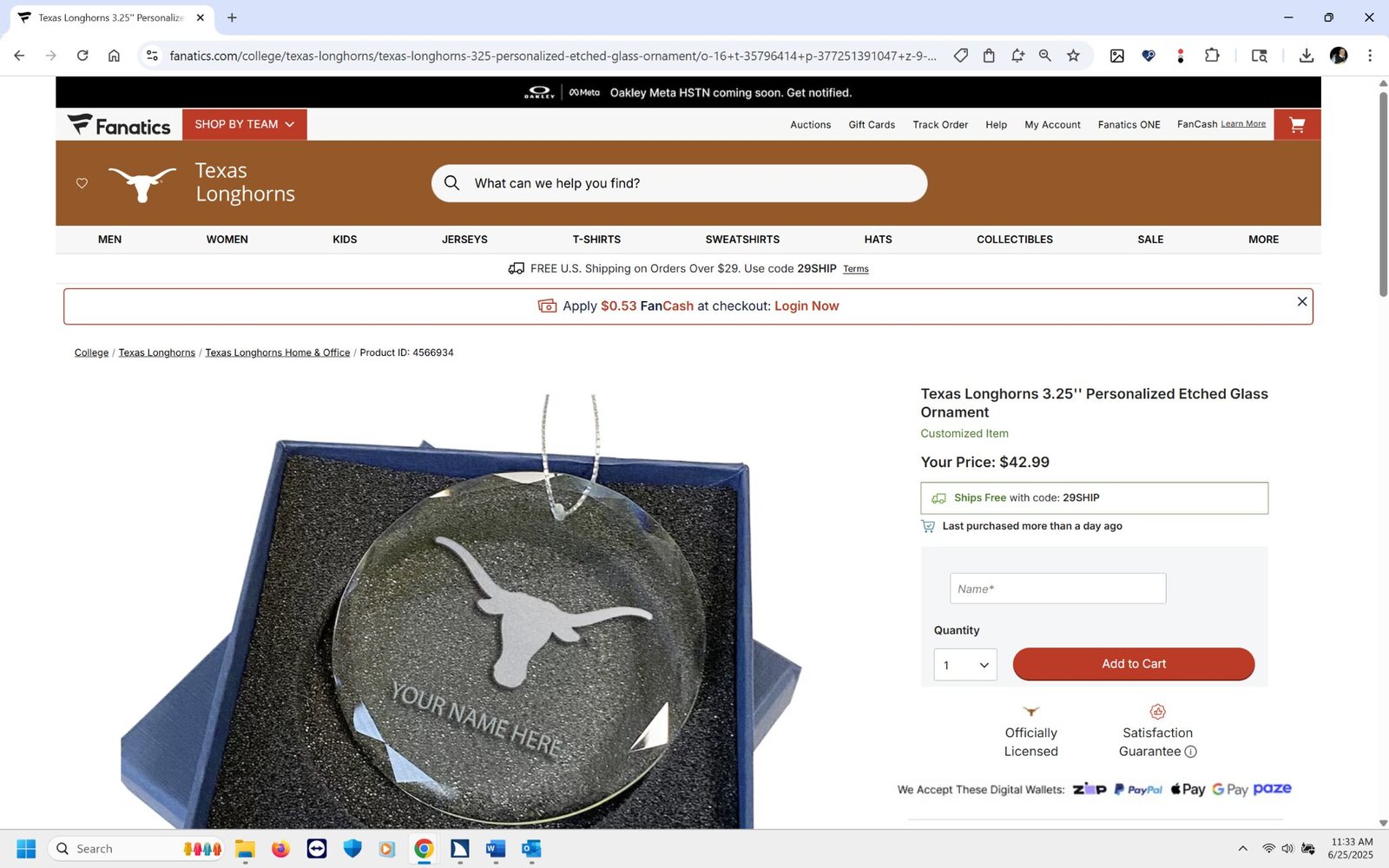Open Chrome extensions puzzle icon

[1212, 56]
